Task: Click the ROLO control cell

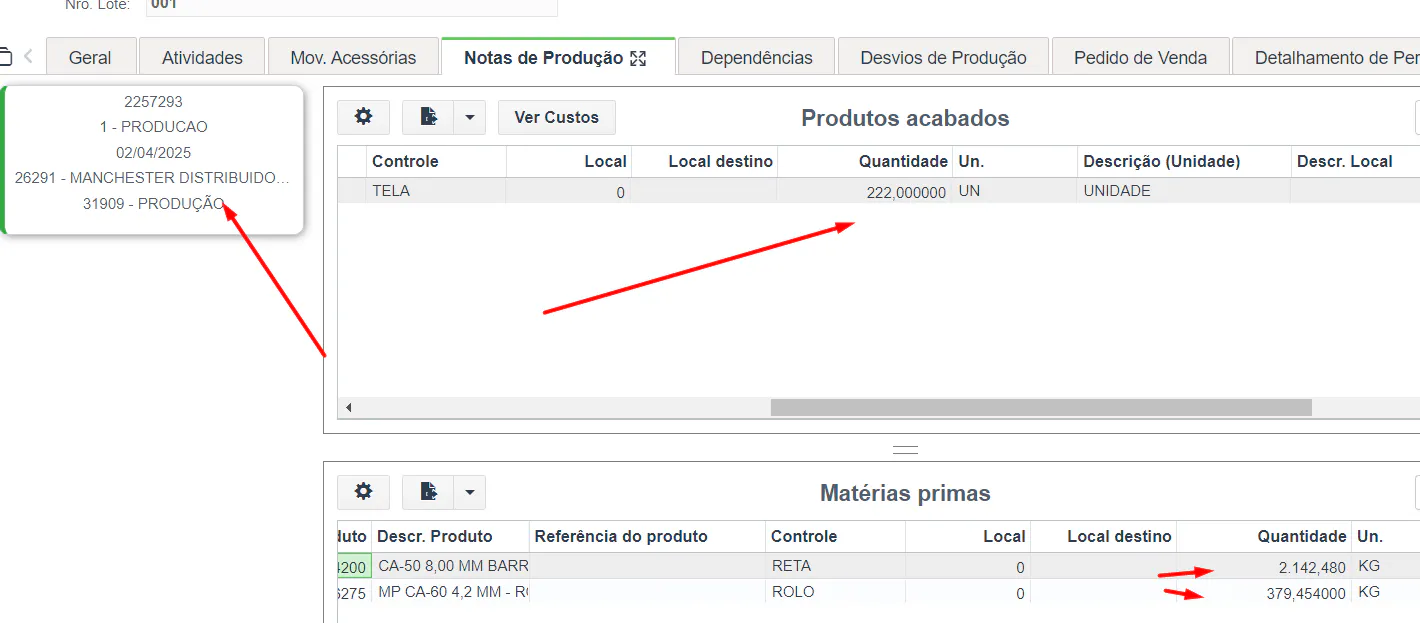Action: pyautogui.click(x=836, y=592)
